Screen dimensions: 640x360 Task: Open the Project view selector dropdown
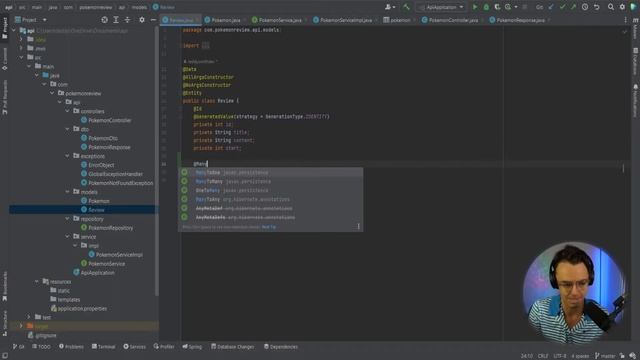[x=31, y=20]
